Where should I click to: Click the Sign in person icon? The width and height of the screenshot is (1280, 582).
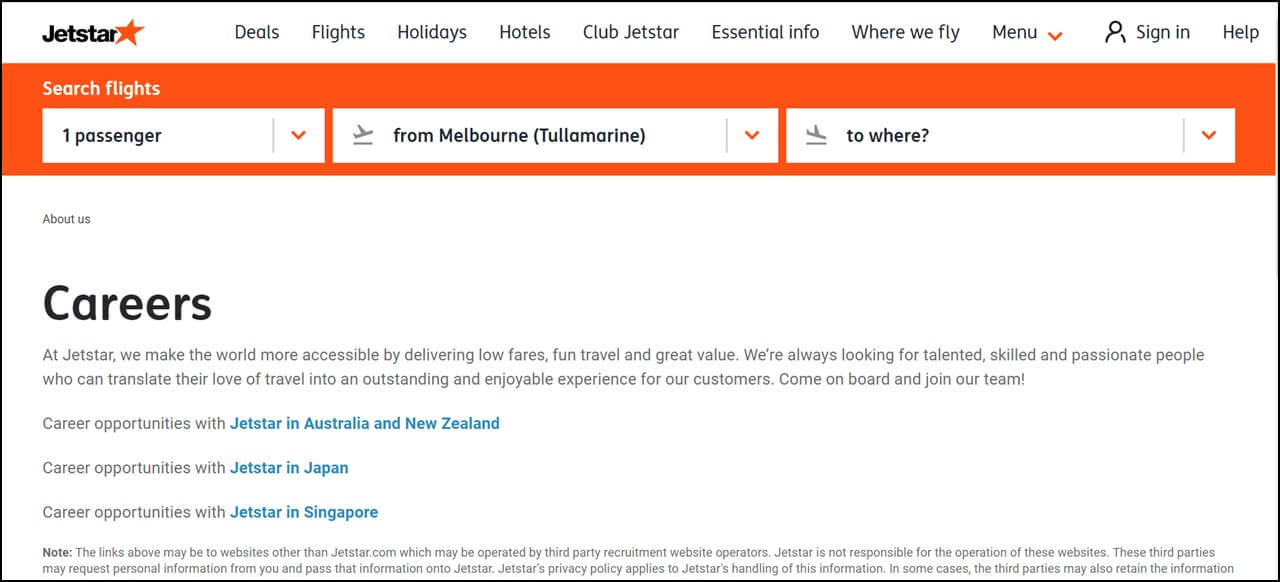(1115, 32)
